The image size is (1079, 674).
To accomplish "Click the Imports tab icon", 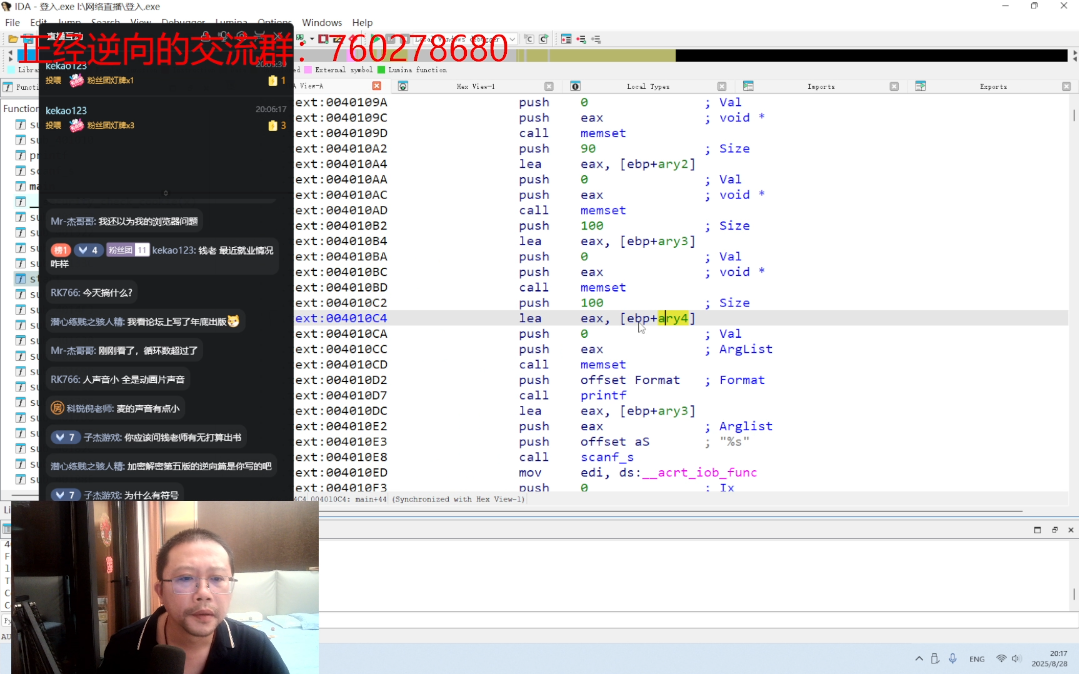I will tap(747, 87).
